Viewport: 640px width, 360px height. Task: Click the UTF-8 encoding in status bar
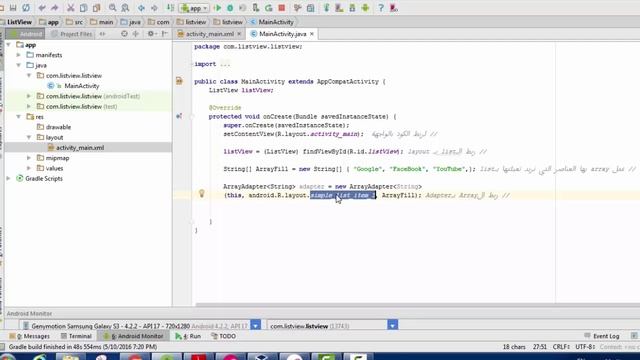pos(584,347)
